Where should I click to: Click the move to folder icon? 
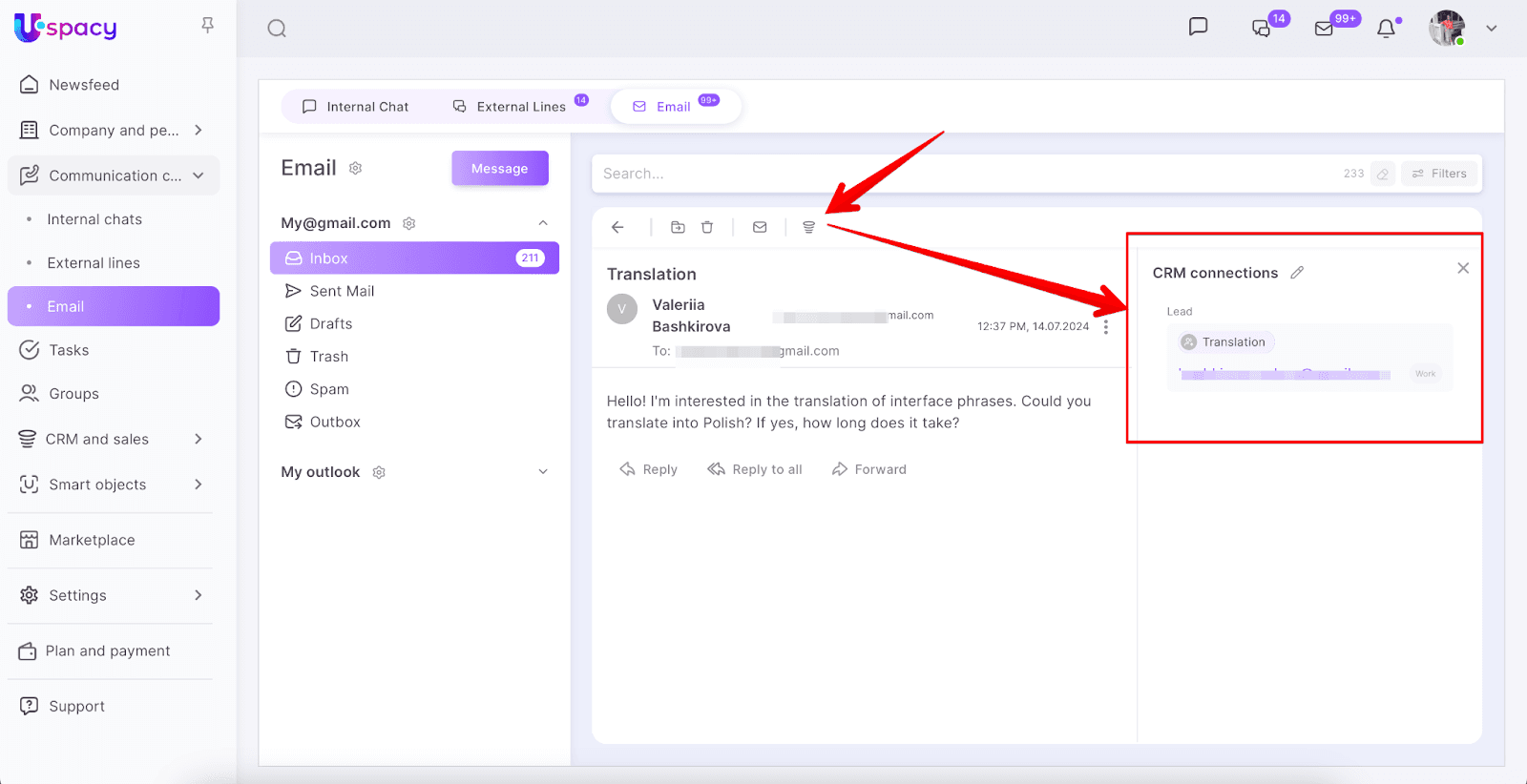click(678, 227)
